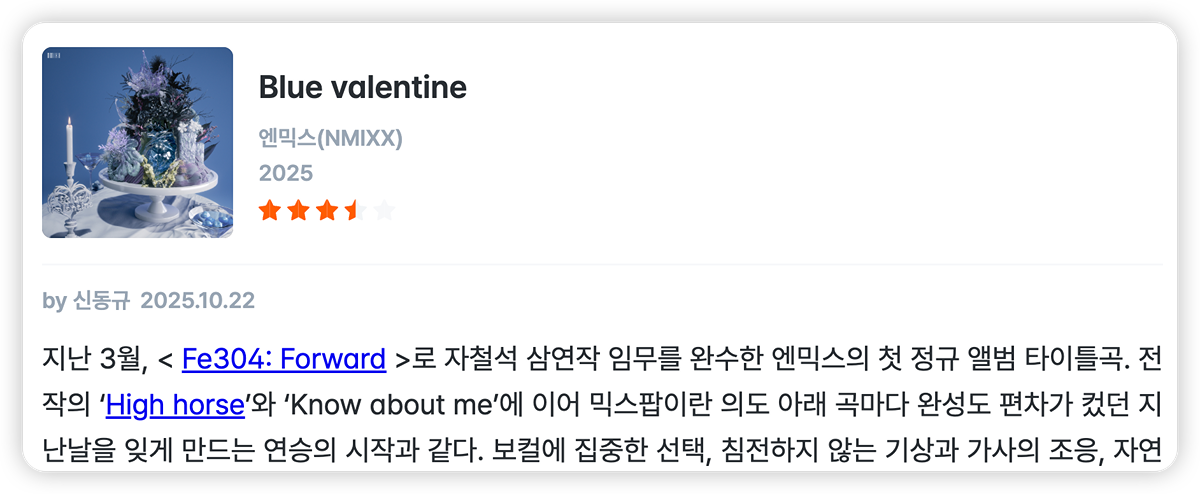Viewport: 1200px width, 494px height.
Task: Open the Blue valentine album cover image
Action: click(x=137, y=142)
